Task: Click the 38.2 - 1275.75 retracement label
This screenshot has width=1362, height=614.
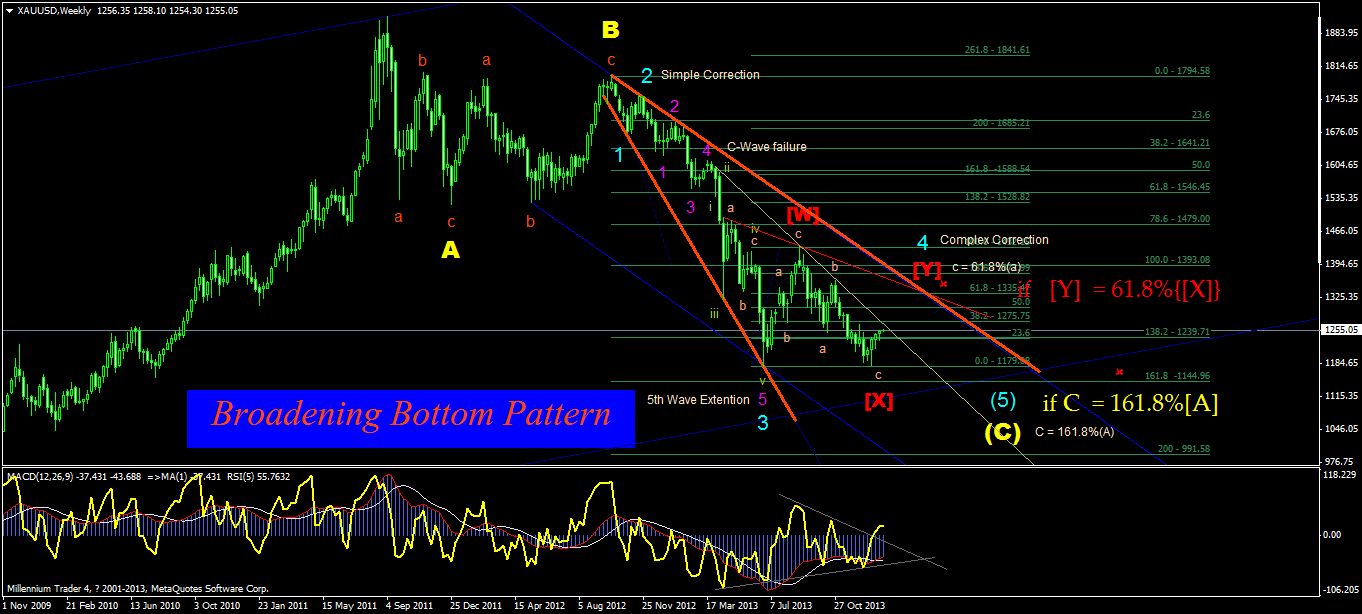Action: click(x=998, y=316)
